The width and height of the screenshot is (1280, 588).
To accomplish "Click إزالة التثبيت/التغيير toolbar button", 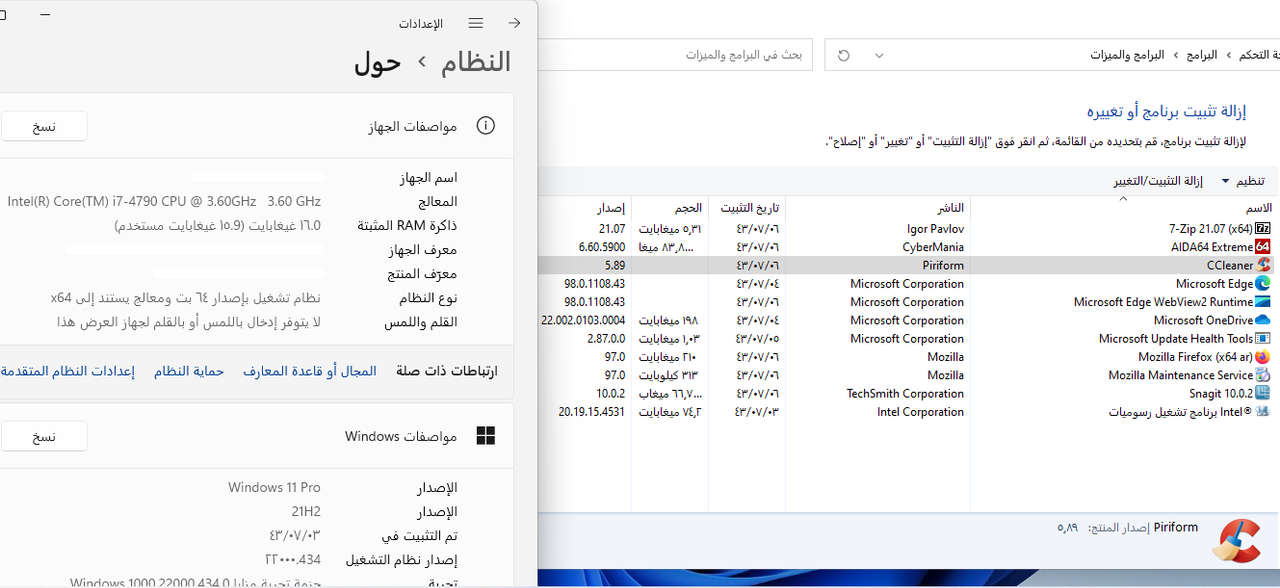I will (x=1158, y=181).
